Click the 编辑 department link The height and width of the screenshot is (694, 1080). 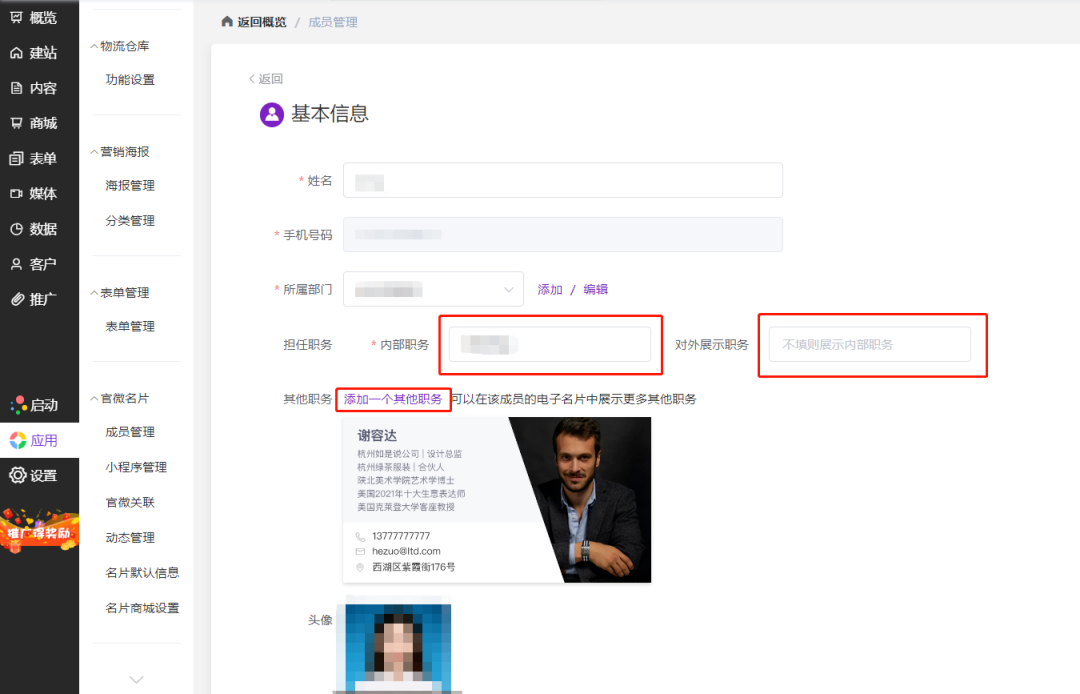(x=596, y=289)
